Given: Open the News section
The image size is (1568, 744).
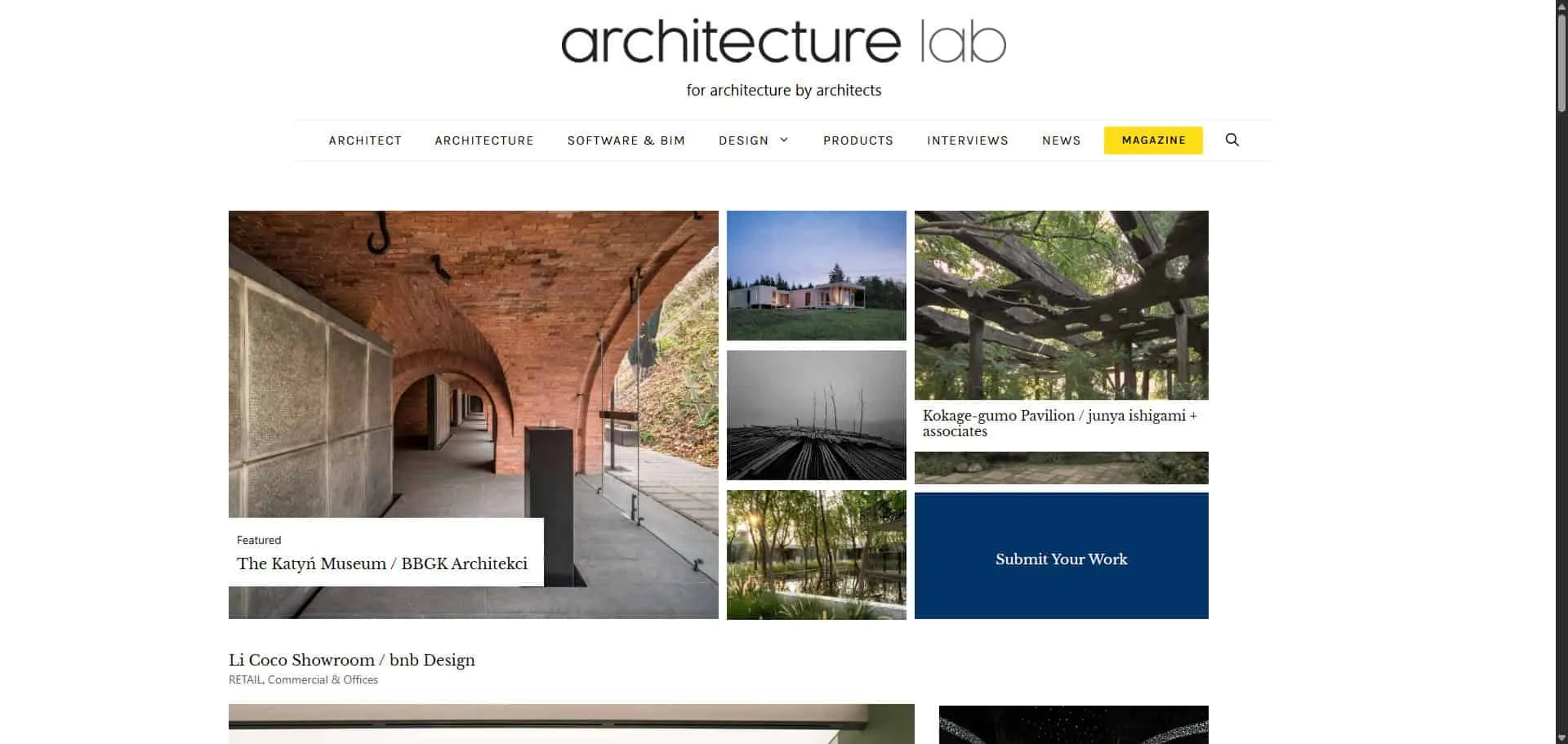Looking at the screenshot, I should [x=1061, y=140].
